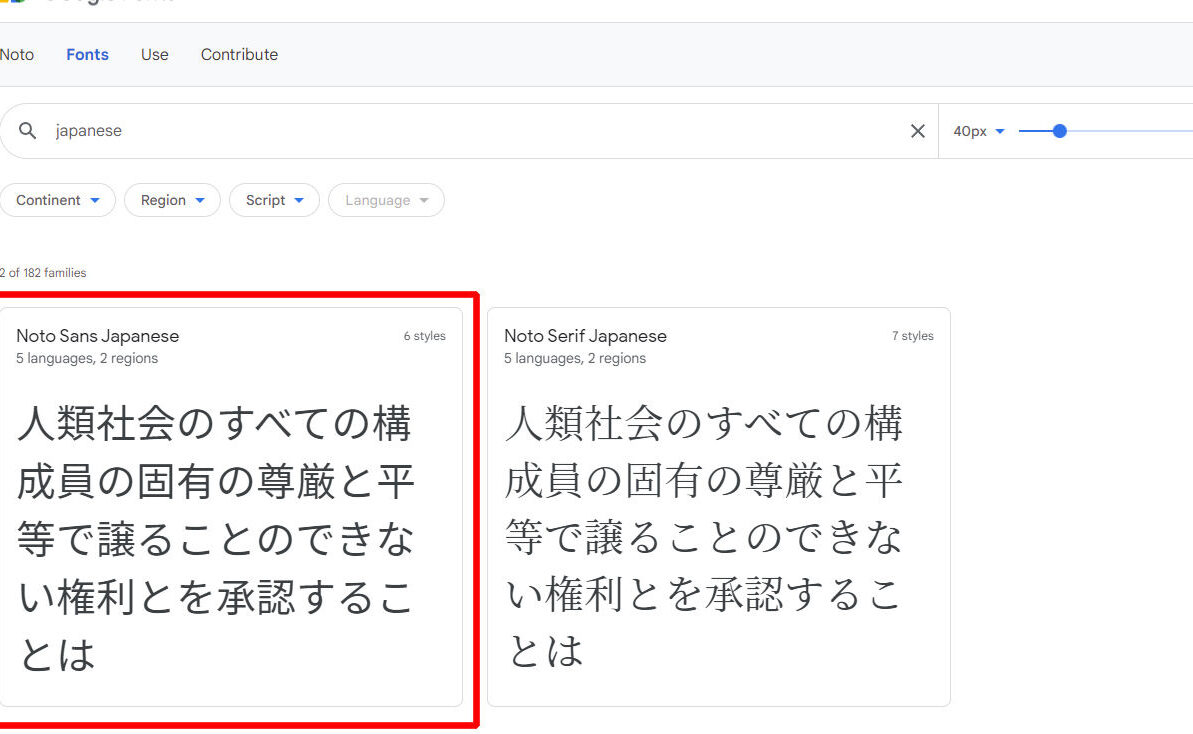The image size is (1193, 734).
Task: Expand the Region filter dropdown
Action: tap(172, 200)
